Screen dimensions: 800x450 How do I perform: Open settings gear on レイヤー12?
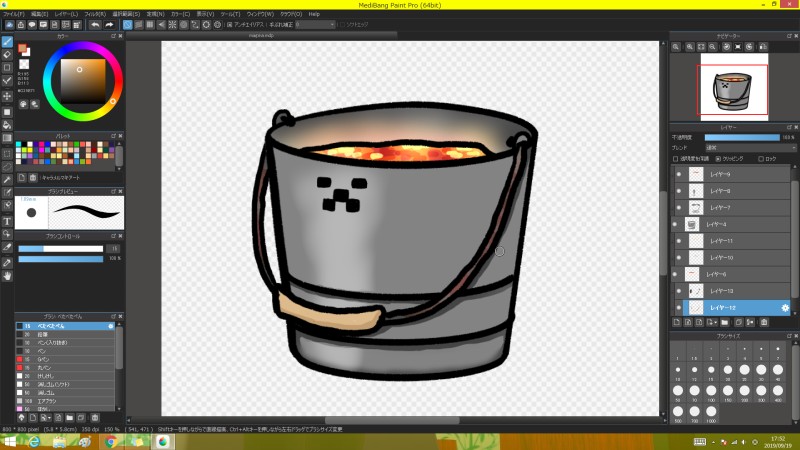(x=785, y=308)
